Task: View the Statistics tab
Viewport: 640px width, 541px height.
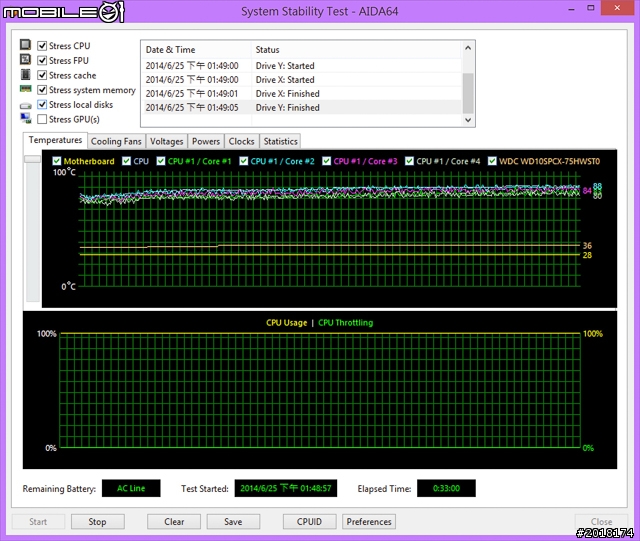Action: (280, 141)
